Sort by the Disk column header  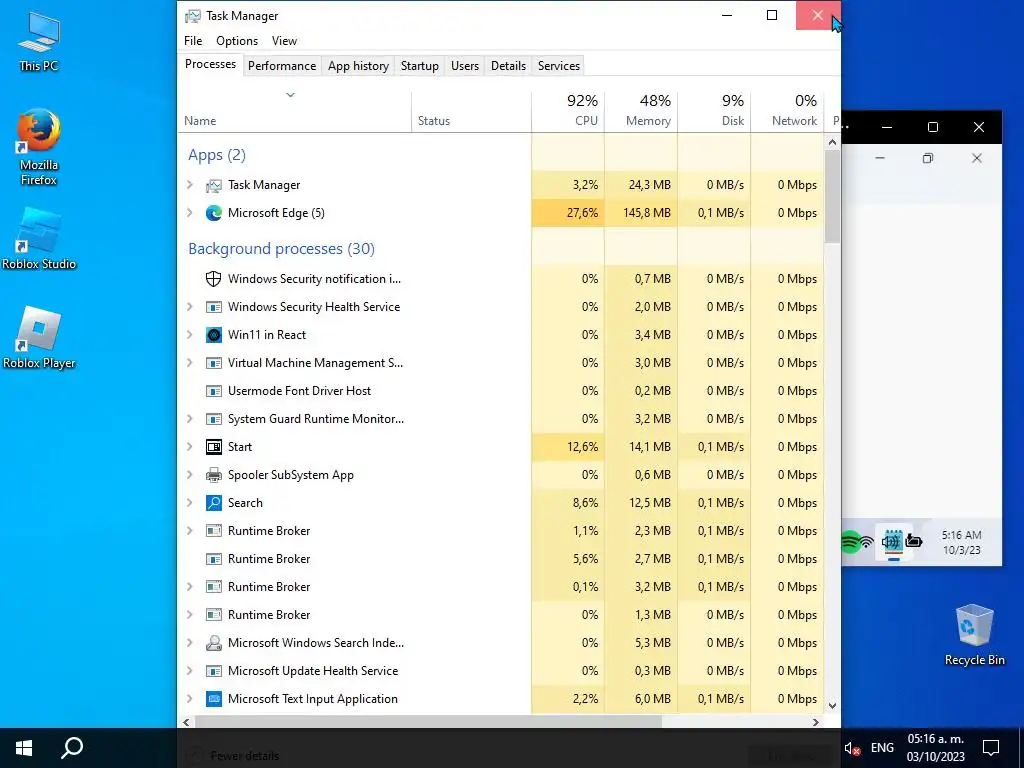(714, 111)
